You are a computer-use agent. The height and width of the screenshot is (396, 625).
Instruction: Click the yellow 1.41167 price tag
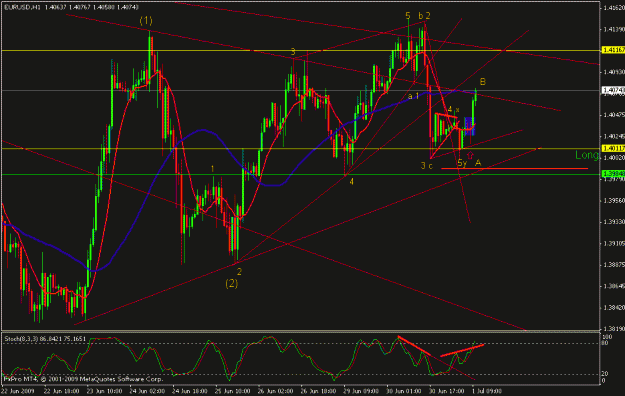pyautogui.click(x=613, y=50)
